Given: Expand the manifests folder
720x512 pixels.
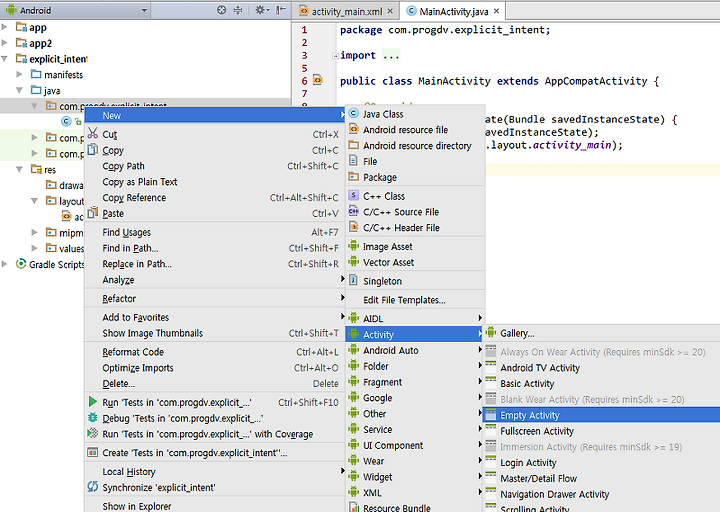Looking at the screenshot, I should coord(19,74).
